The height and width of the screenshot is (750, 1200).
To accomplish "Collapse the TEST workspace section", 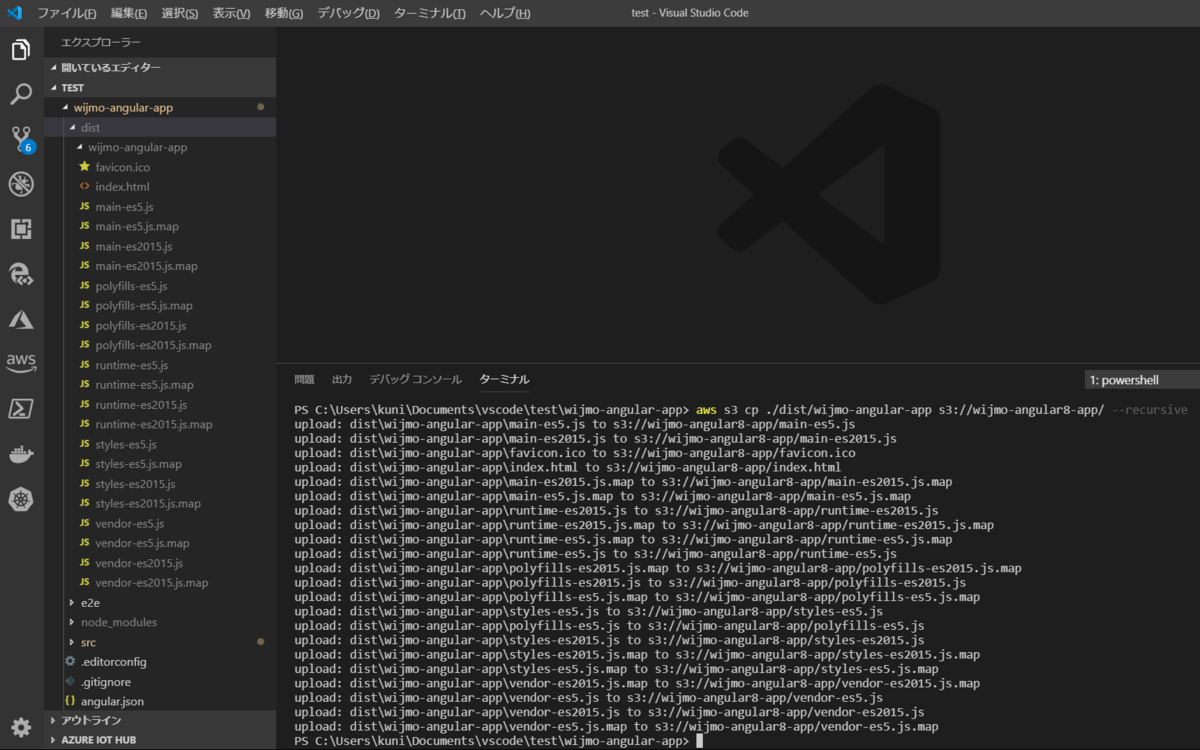I will [160, 87].
